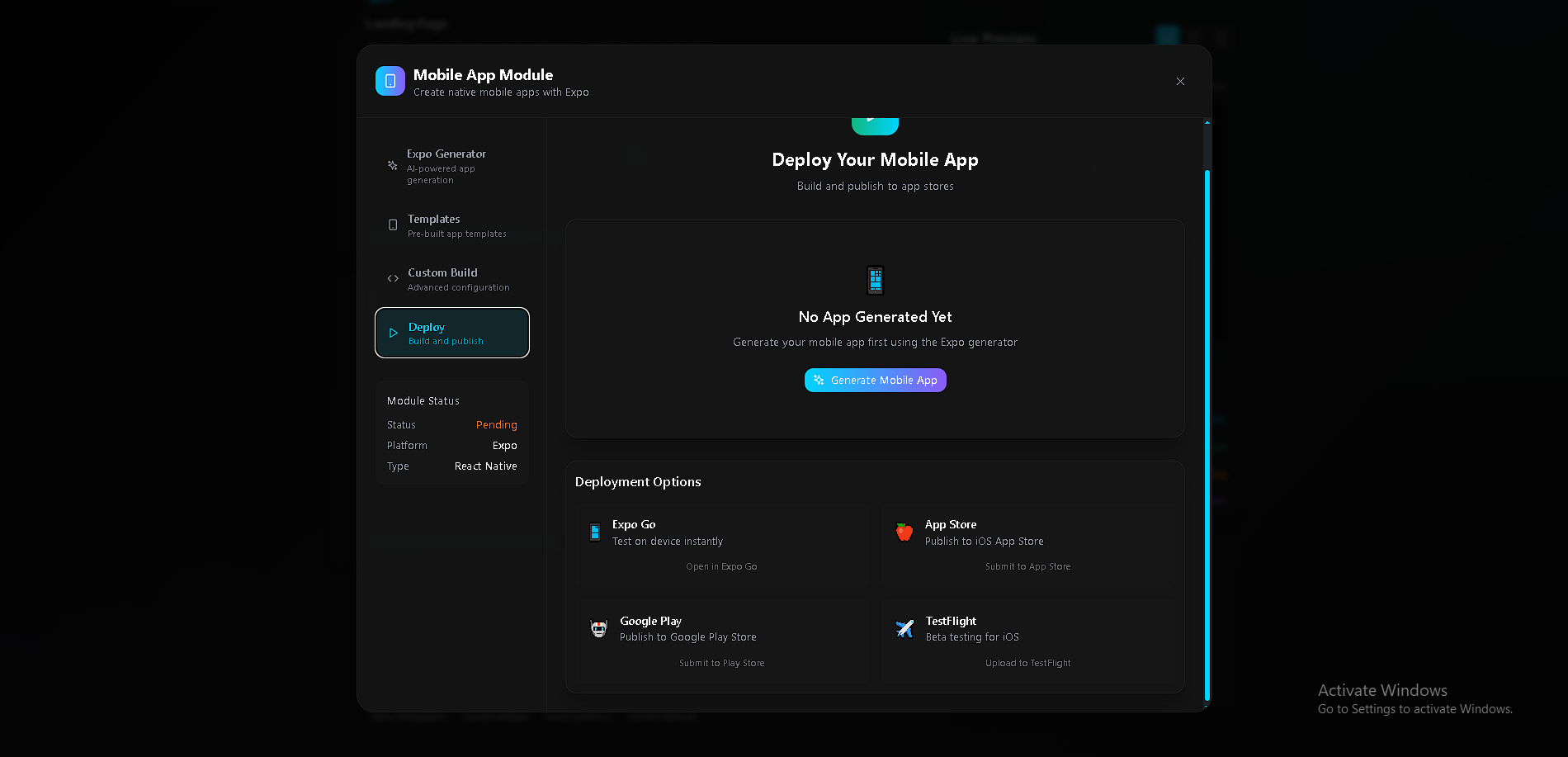Click the Pending status value
Viewport: 1568px width, 757px height.
click(x=496, y=424)
